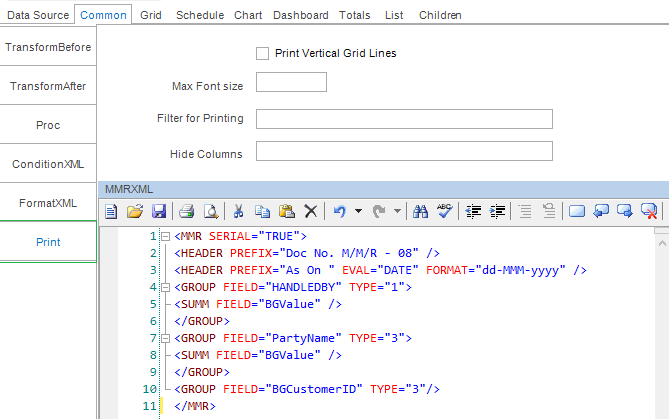Open the FormatXML side tab

48,203
